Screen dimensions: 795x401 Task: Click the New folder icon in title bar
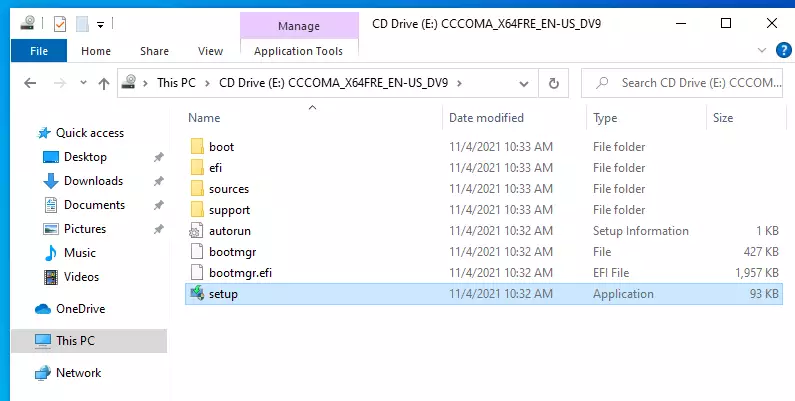(x=82, y=24)
